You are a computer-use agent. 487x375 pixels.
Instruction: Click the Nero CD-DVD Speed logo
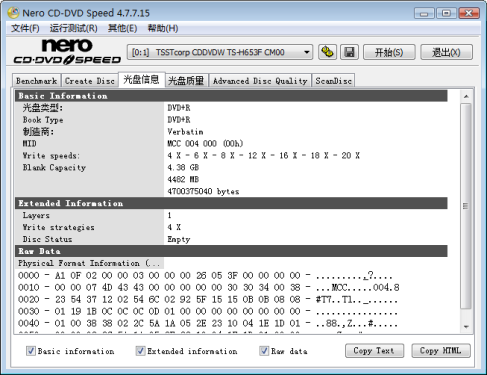tap(67, 51)
